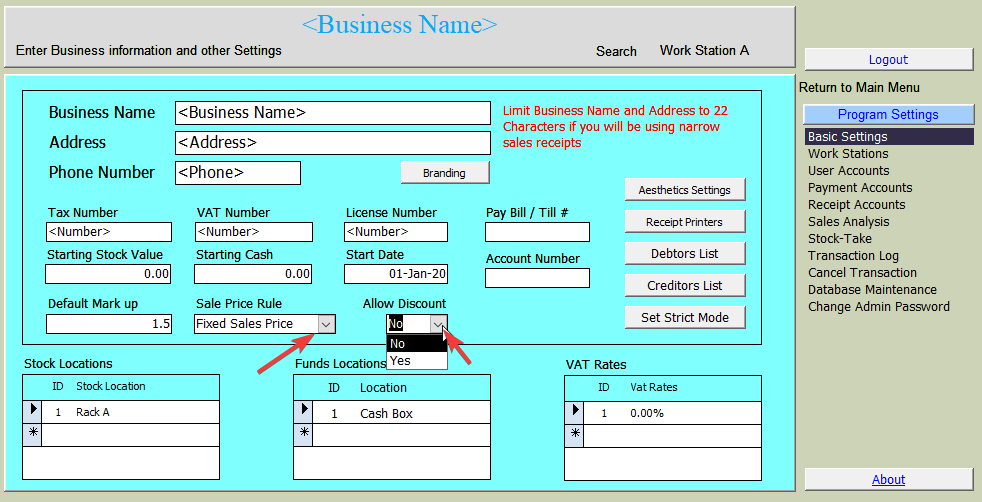Open the About link
The width and height of the screenshot is (982, 502).
888,480
